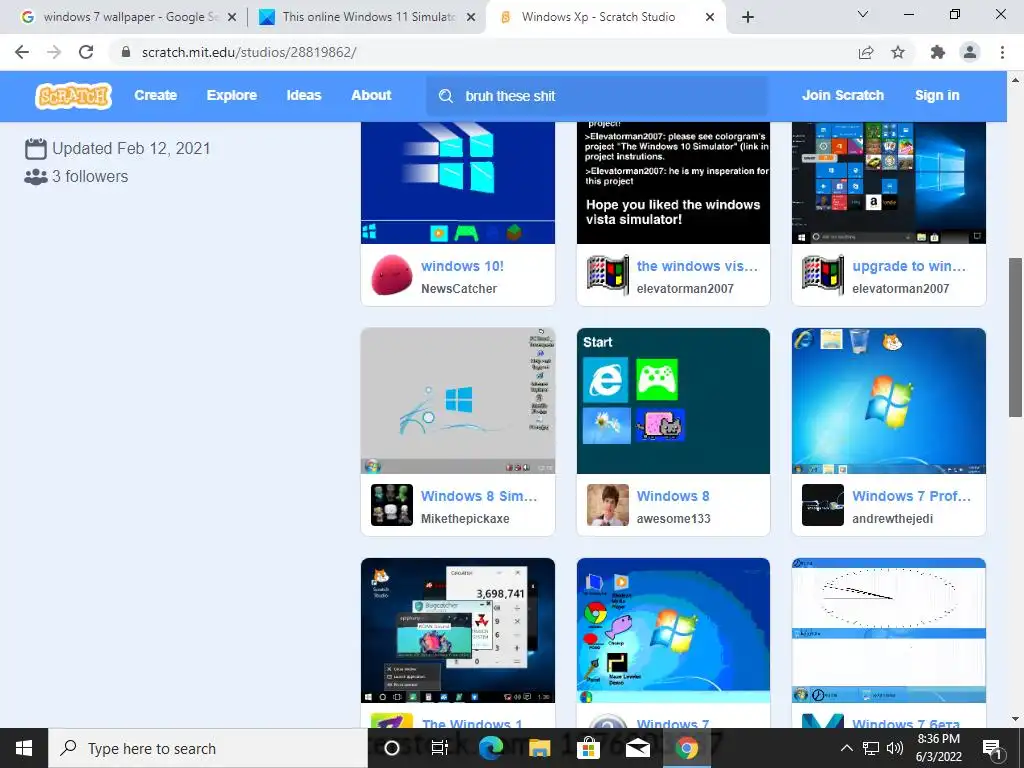Image resolution: width=1024 pixels, height=768 pixels.
Task: Open the Create menu item
Action: (155, 95)
